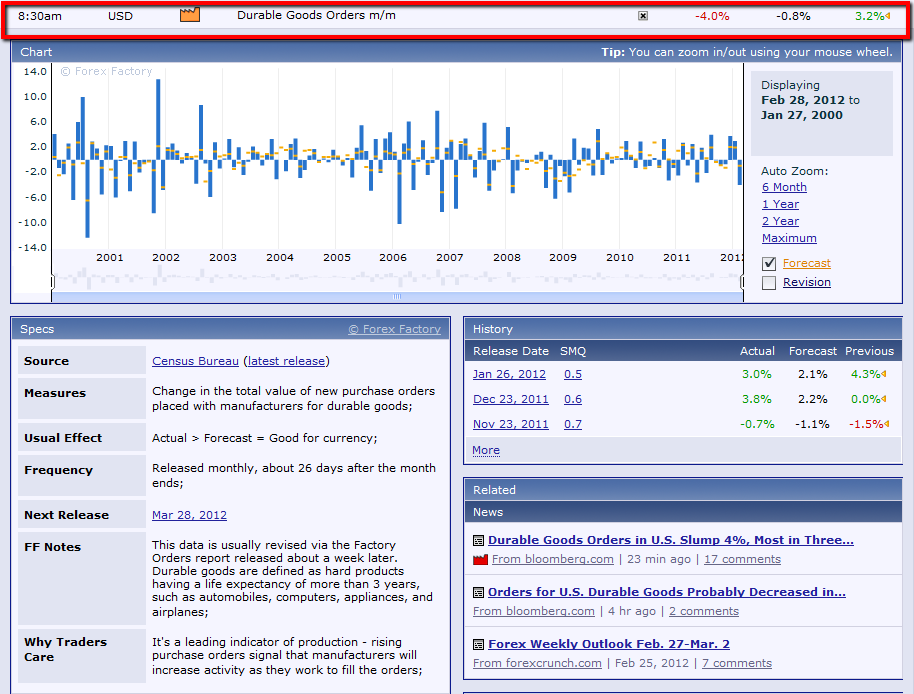Click the 3.2% previous value in the event row
Image resolution: width=914 pixels, height=694 pixels.
click(869, 16)
